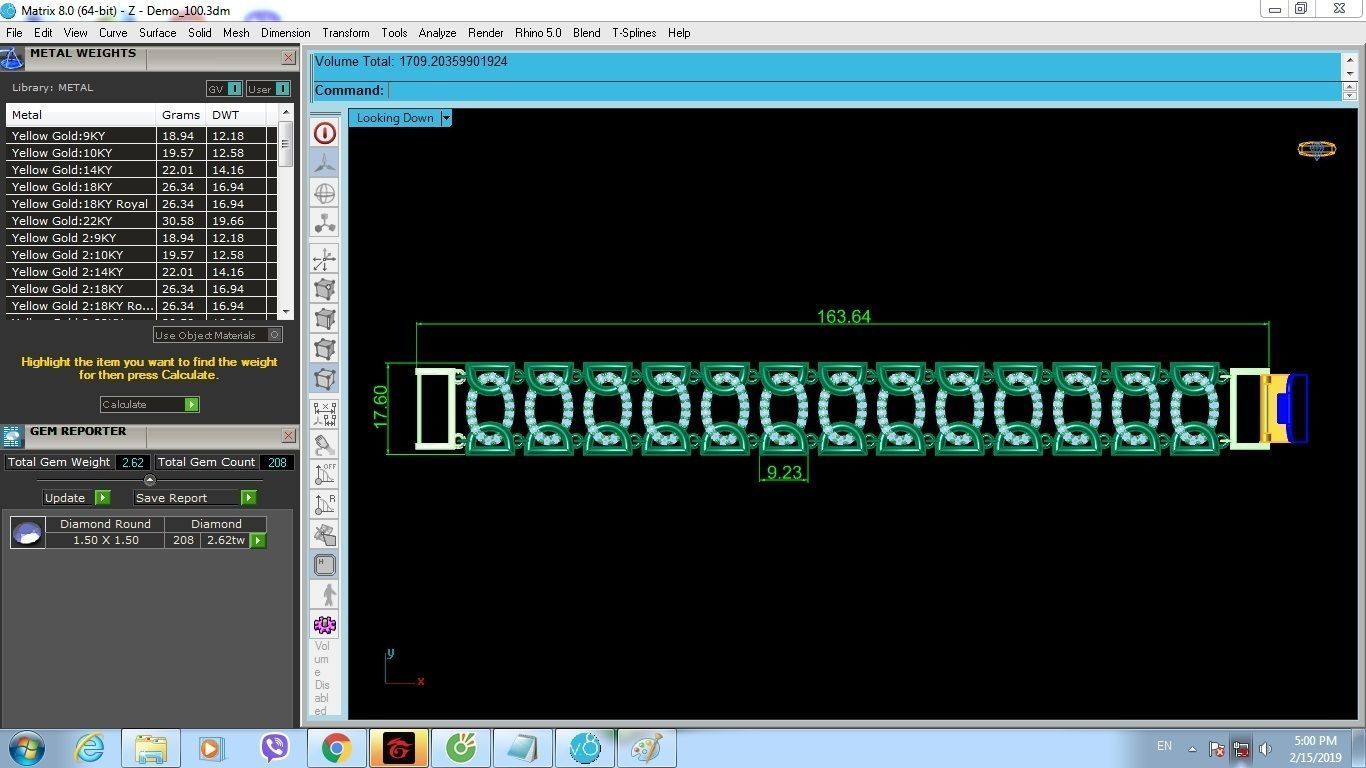Toggle the User library switch

pyautogui.click(x=268, y=89)
